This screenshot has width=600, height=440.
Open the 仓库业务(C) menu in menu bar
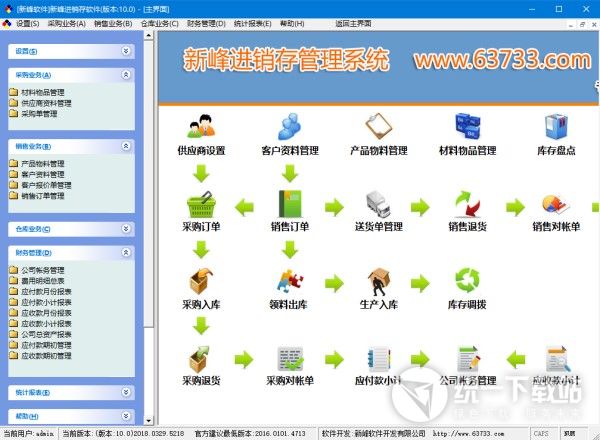160,24
